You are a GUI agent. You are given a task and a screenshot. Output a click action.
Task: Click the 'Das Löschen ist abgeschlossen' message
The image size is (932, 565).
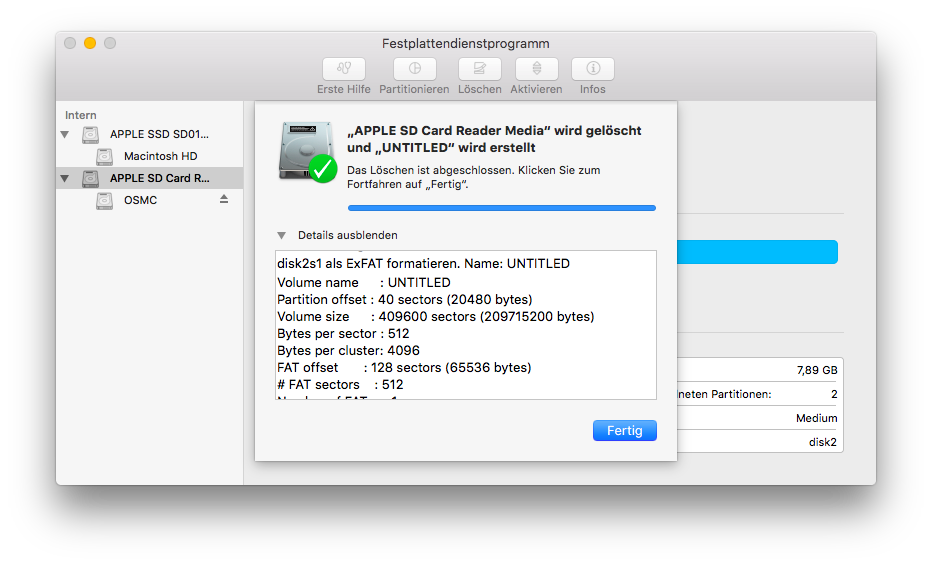tap(474, 177)
